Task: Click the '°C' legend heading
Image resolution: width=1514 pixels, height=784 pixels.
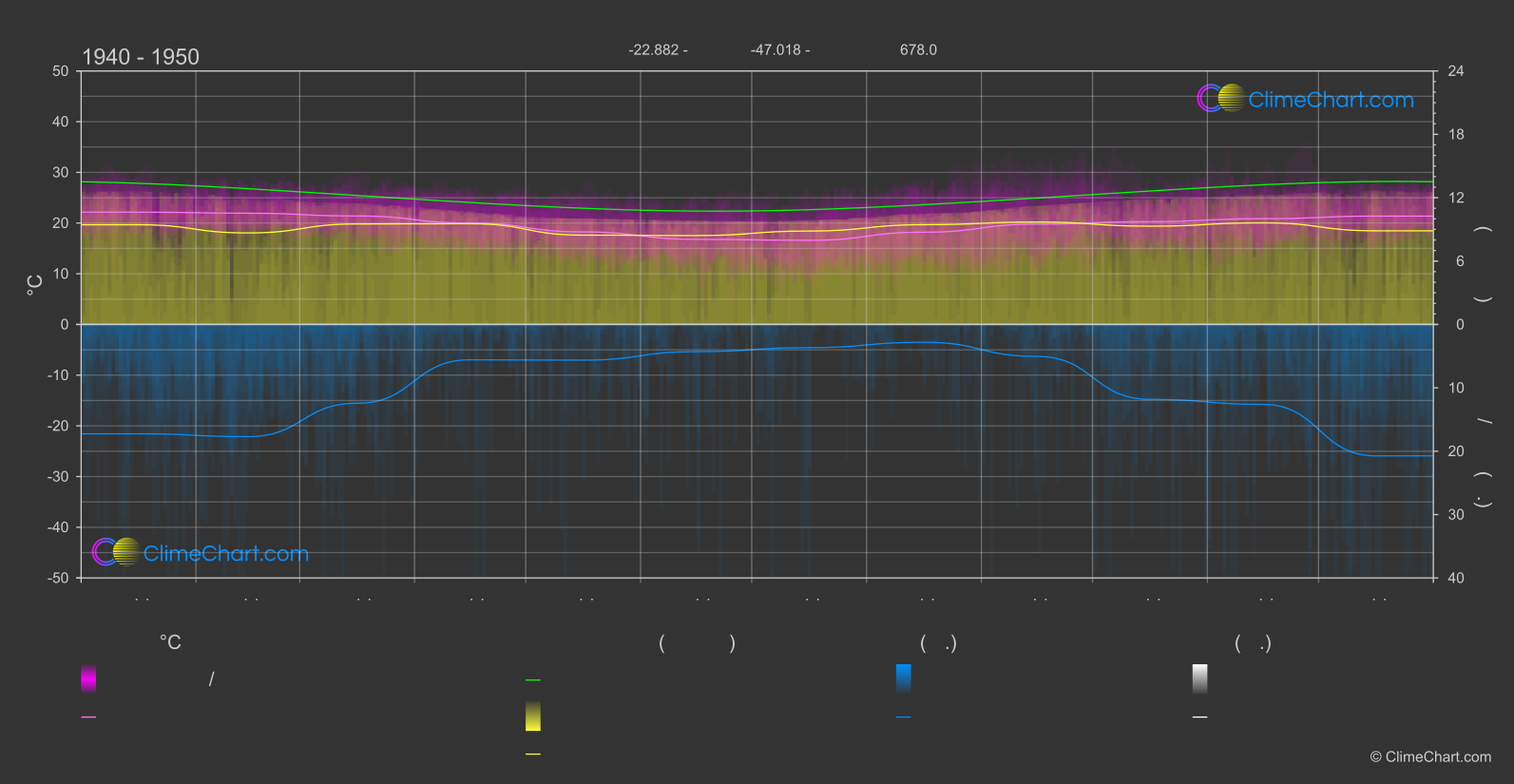Action: (170, 643)
